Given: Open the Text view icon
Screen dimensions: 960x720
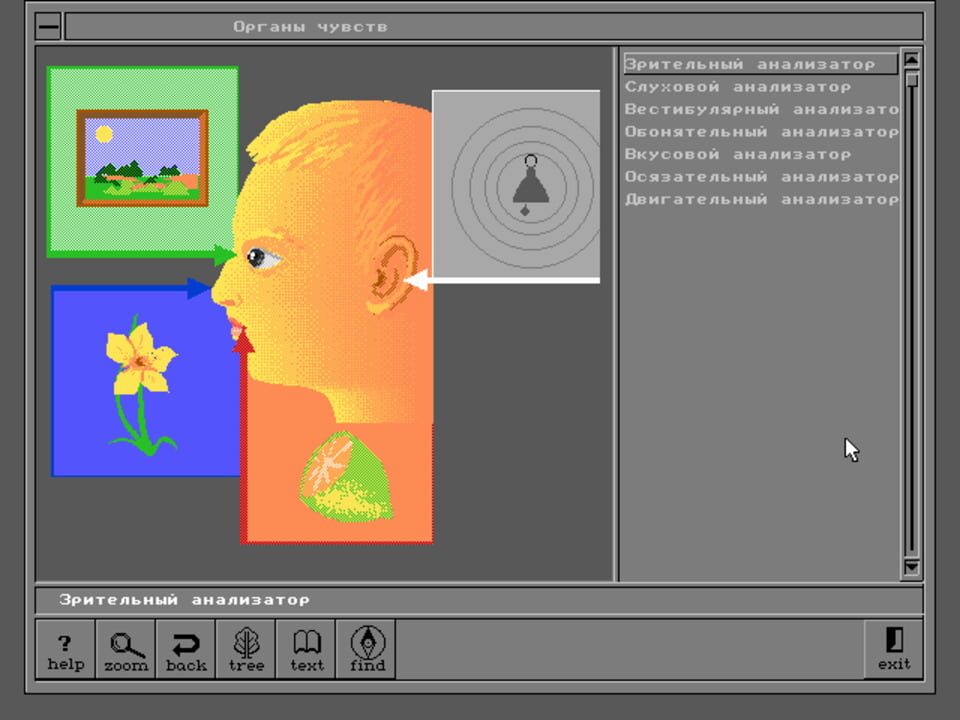Looking at the screenshot, I should (305, 649).
